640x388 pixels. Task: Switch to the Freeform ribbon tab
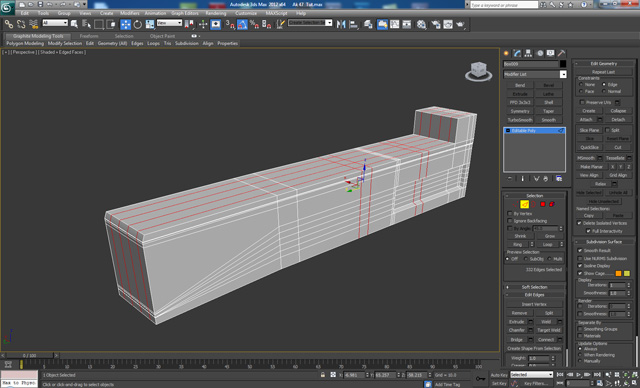pos(89,36)
